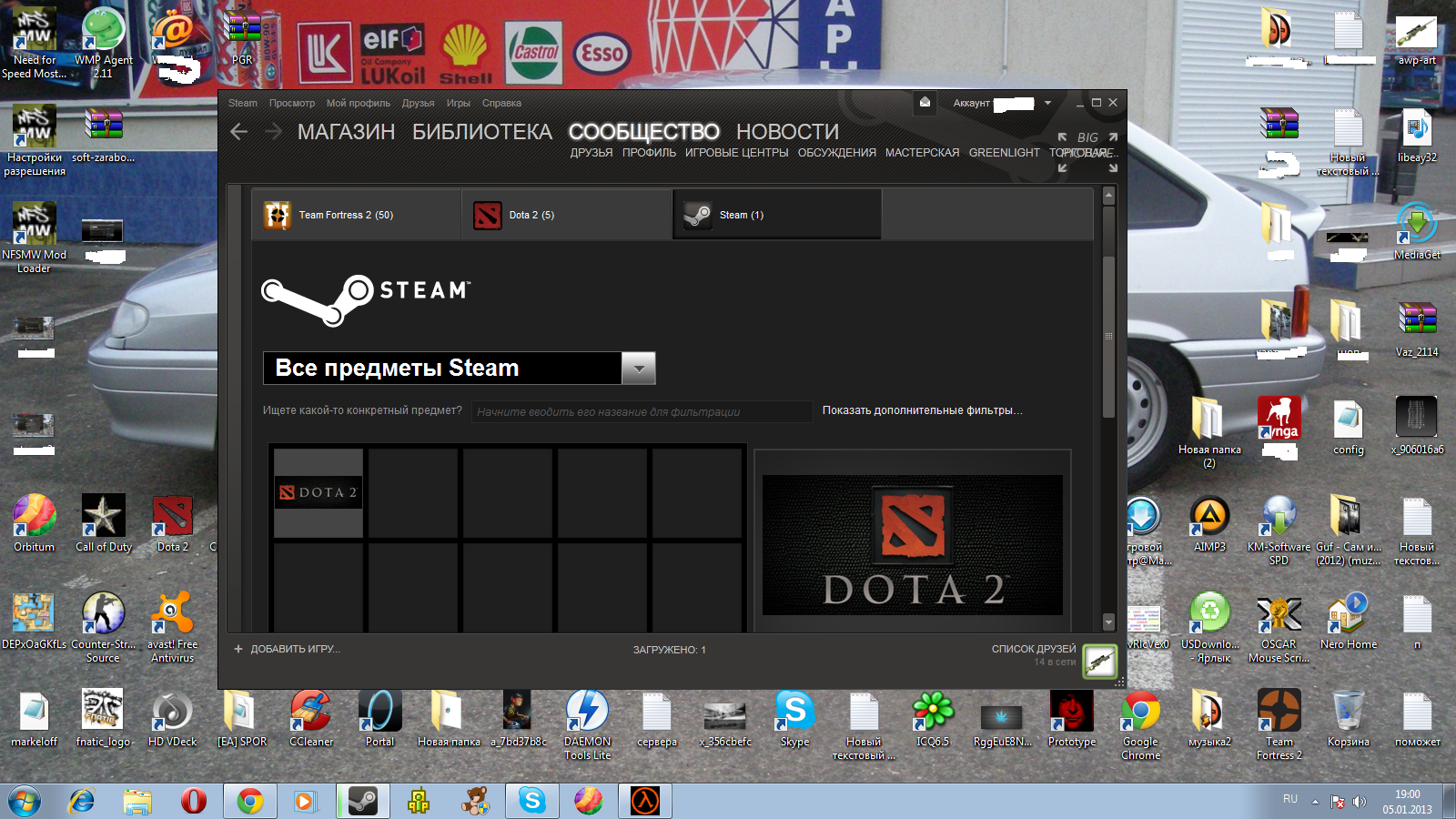Click the item name filter input field
The height and width of the screenshot is (819, 1456).
point(642,411)
